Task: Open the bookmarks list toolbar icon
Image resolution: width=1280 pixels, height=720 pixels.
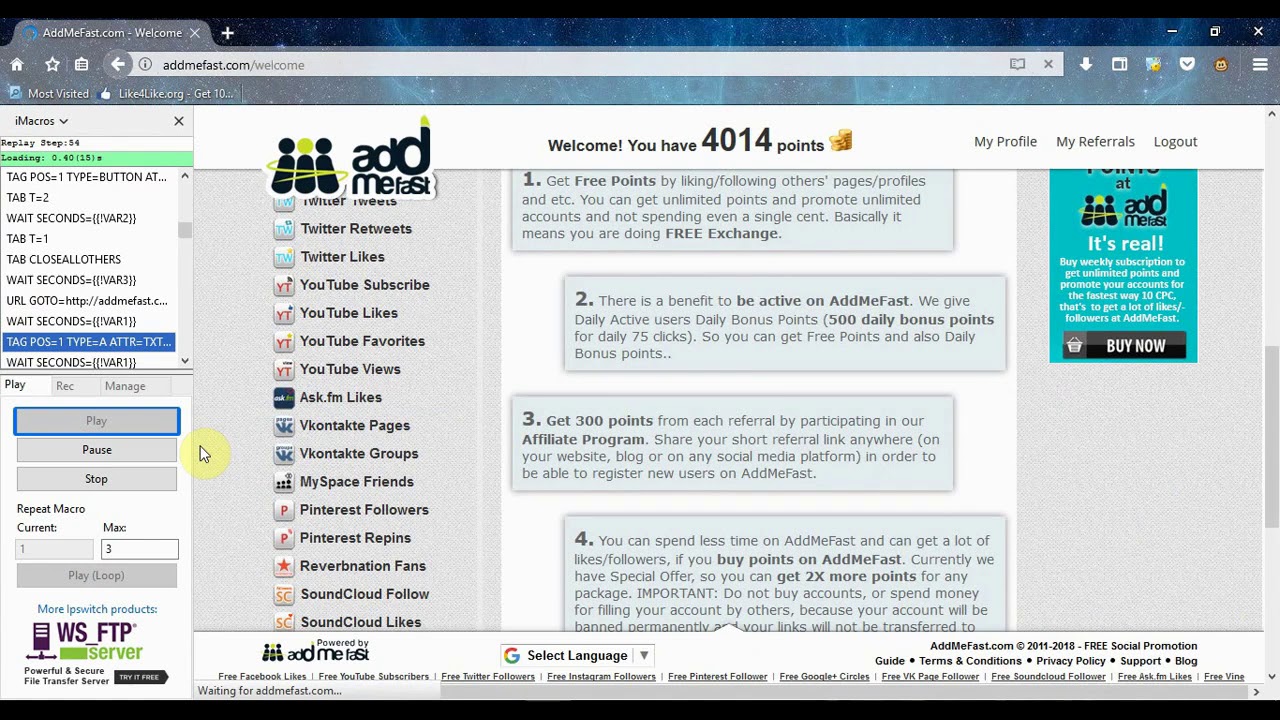Action: 81,64
